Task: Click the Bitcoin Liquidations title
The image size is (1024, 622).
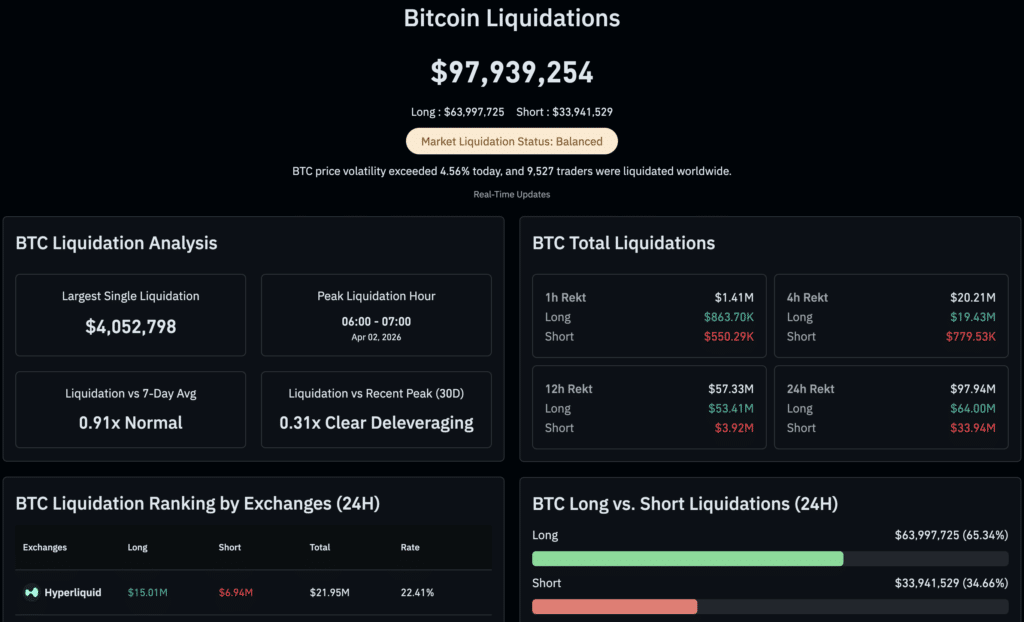Action: [x=511, y=18]
